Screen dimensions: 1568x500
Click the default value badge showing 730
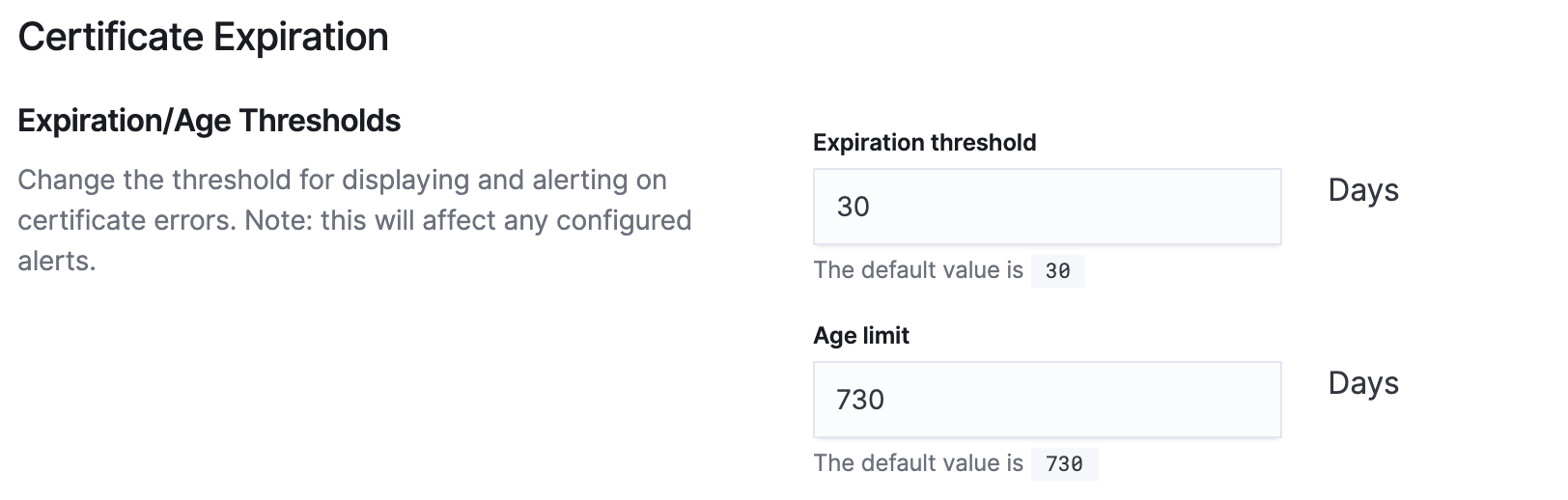pyautogui.click(x=1064, y=464)
